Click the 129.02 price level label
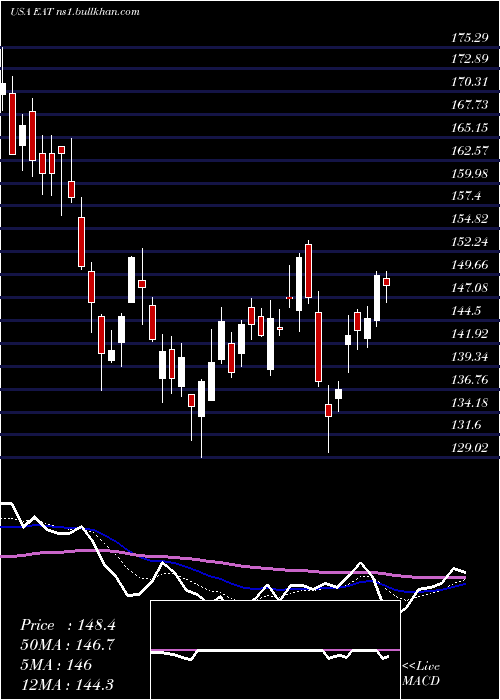 click(470, 448)
